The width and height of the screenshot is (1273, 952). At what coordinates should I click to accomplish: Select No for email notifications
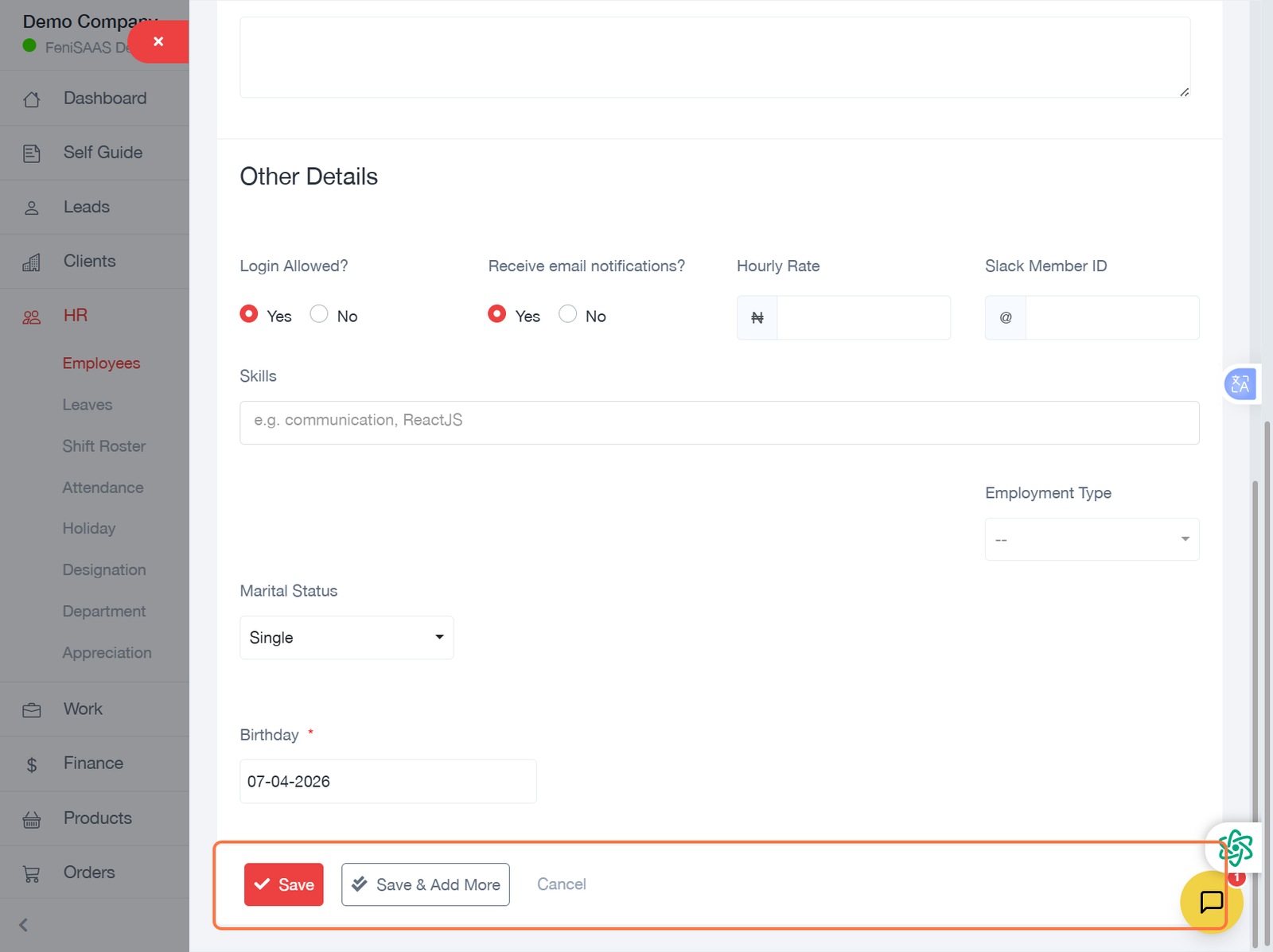567,314
